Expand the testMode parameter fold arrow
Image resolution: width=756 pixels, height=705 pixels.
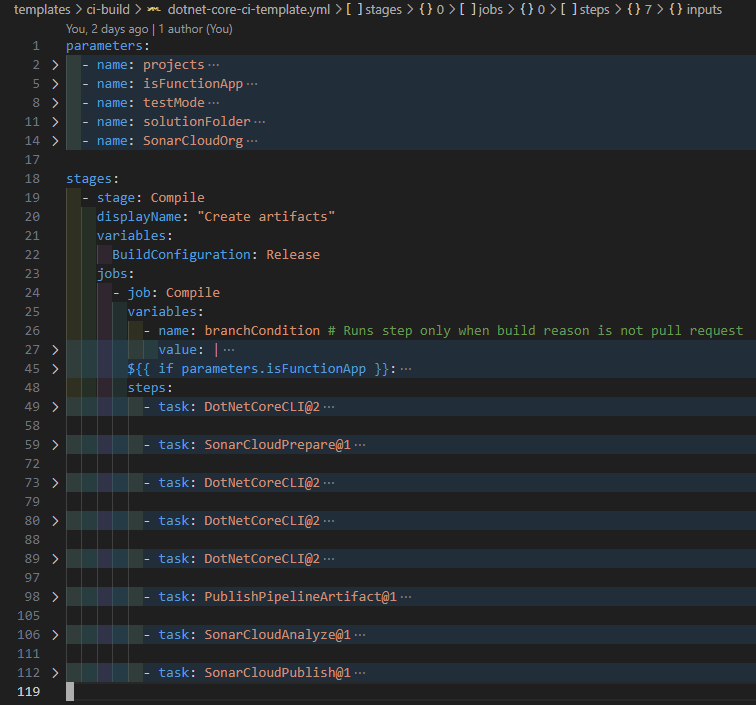pos(55,103)
